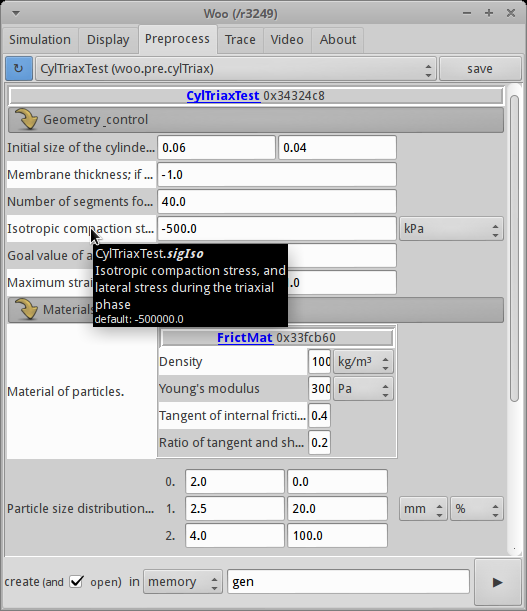The width and height of the screenshot is (527, 611).
Task: Open the FrictMat documentation link
Action: click(245, 337)
